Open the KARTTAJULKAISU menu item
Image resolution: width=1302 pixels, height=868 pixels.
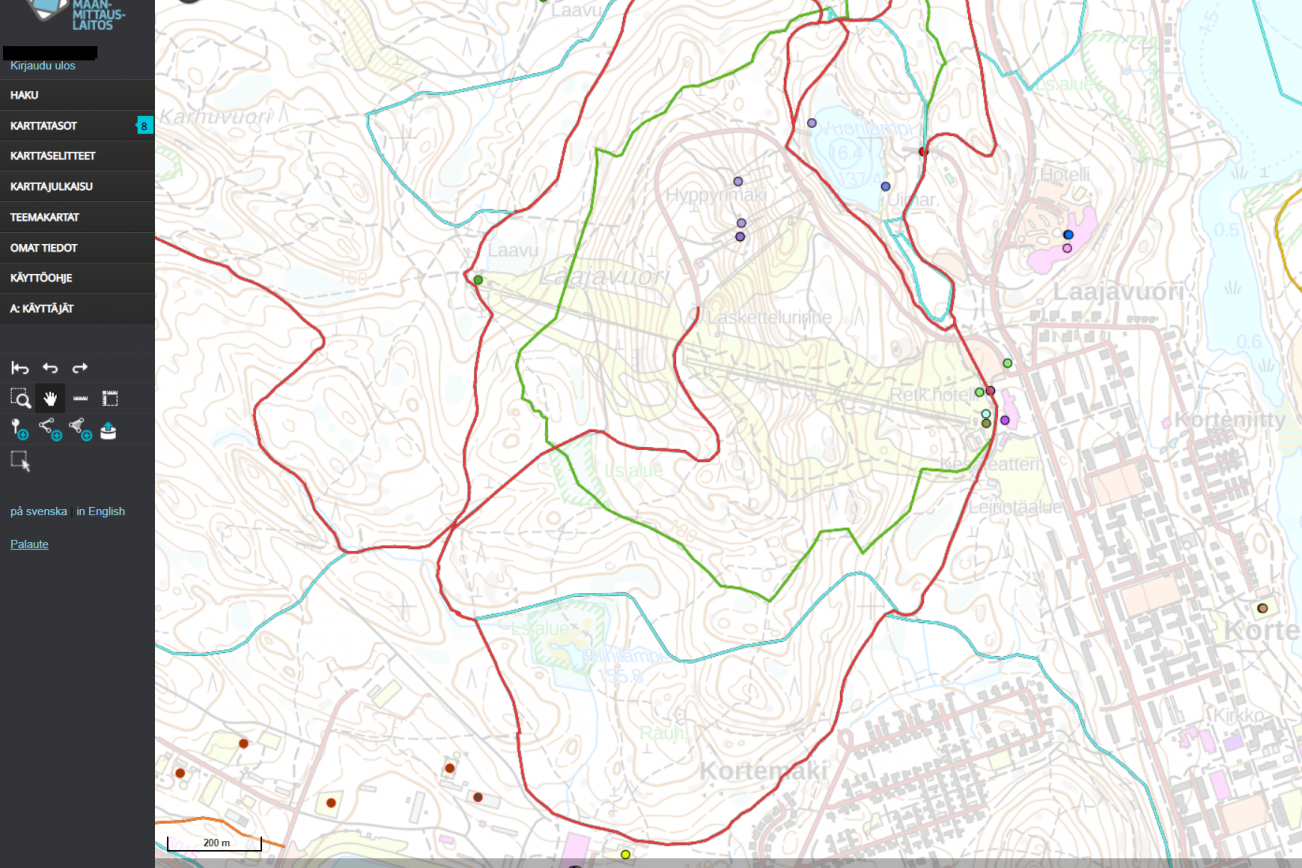pos(77,187)
